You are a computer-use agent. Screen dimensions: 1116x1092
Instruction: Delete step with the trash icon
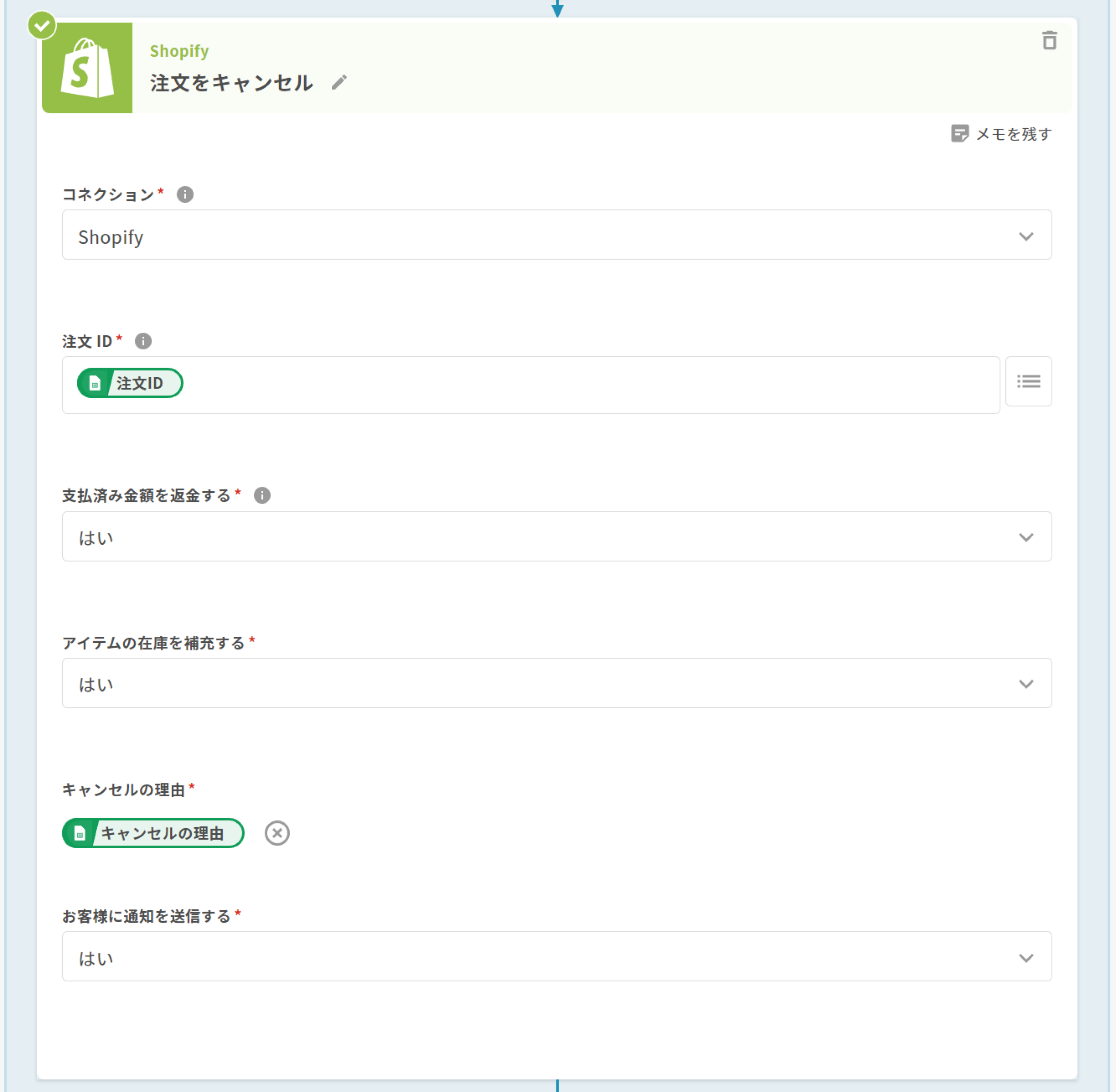[1049, 41]
